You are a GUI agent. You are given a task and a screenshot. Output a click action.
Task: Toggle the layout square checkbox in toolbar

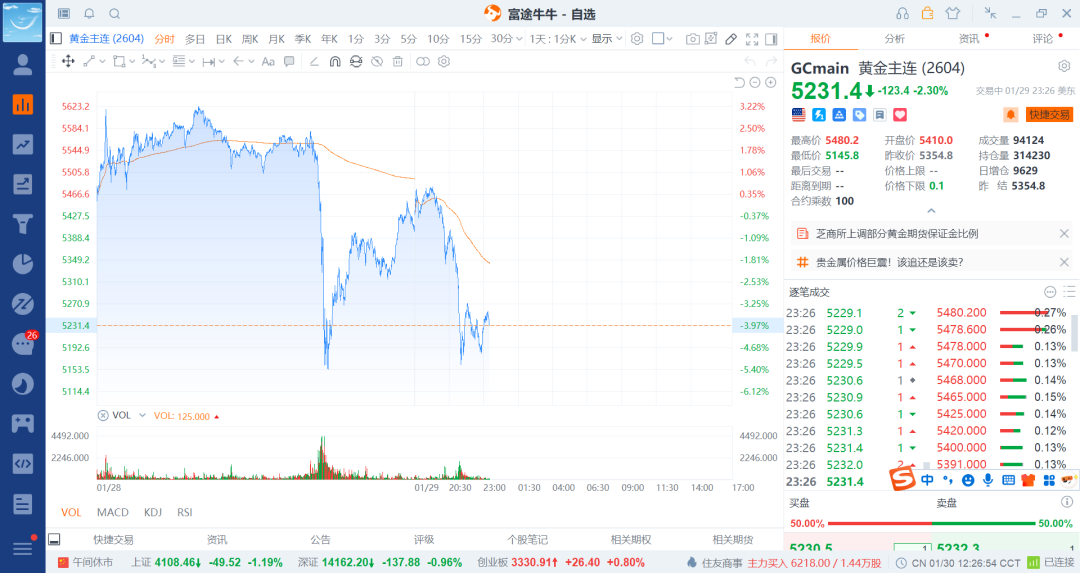pyautogui.click(x=658, y=39)
